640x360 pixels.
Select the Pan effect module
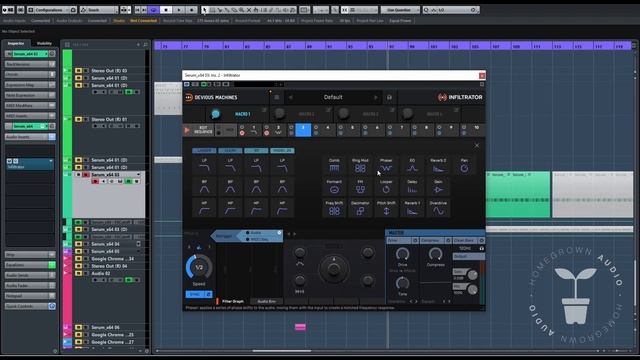click(464, 166)
